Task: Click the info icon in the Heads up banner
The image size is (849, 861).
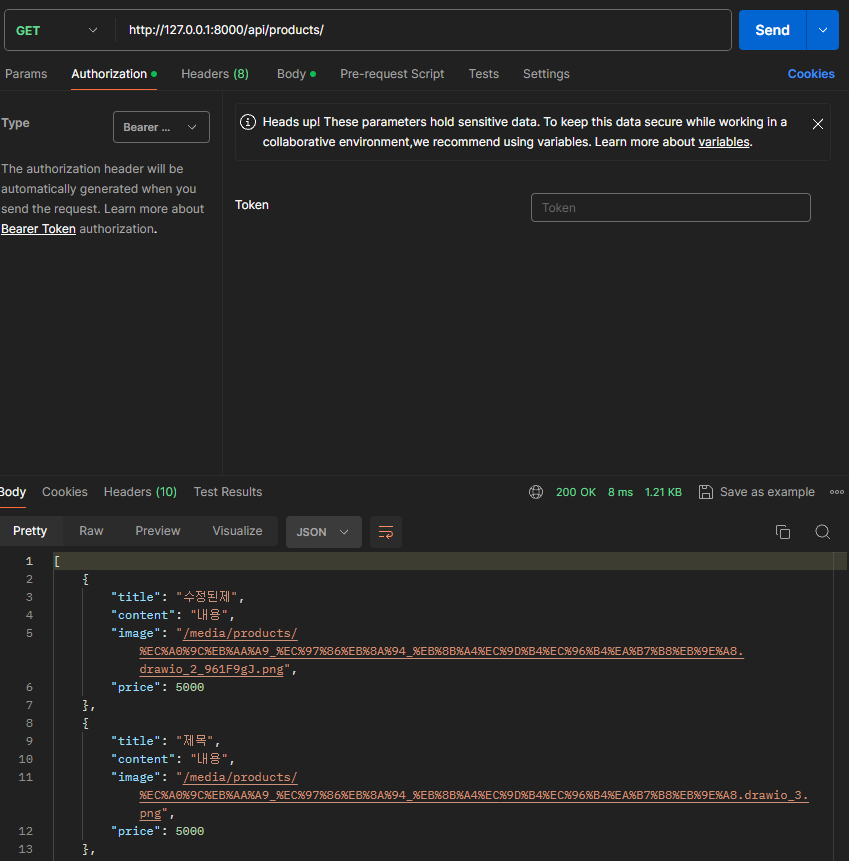Action: (x=248, y=122)
